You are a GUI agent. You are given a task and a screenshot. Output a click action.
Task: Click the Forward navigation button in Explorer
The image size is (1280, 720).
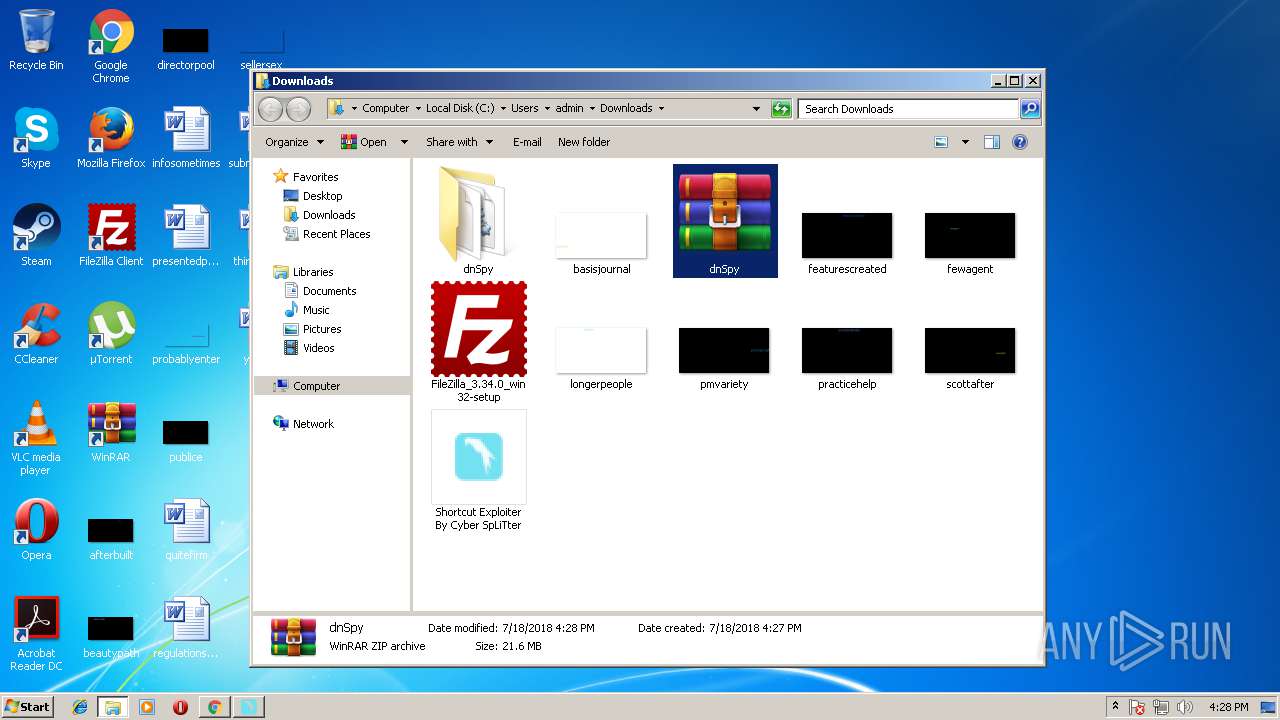click(298, 109)
